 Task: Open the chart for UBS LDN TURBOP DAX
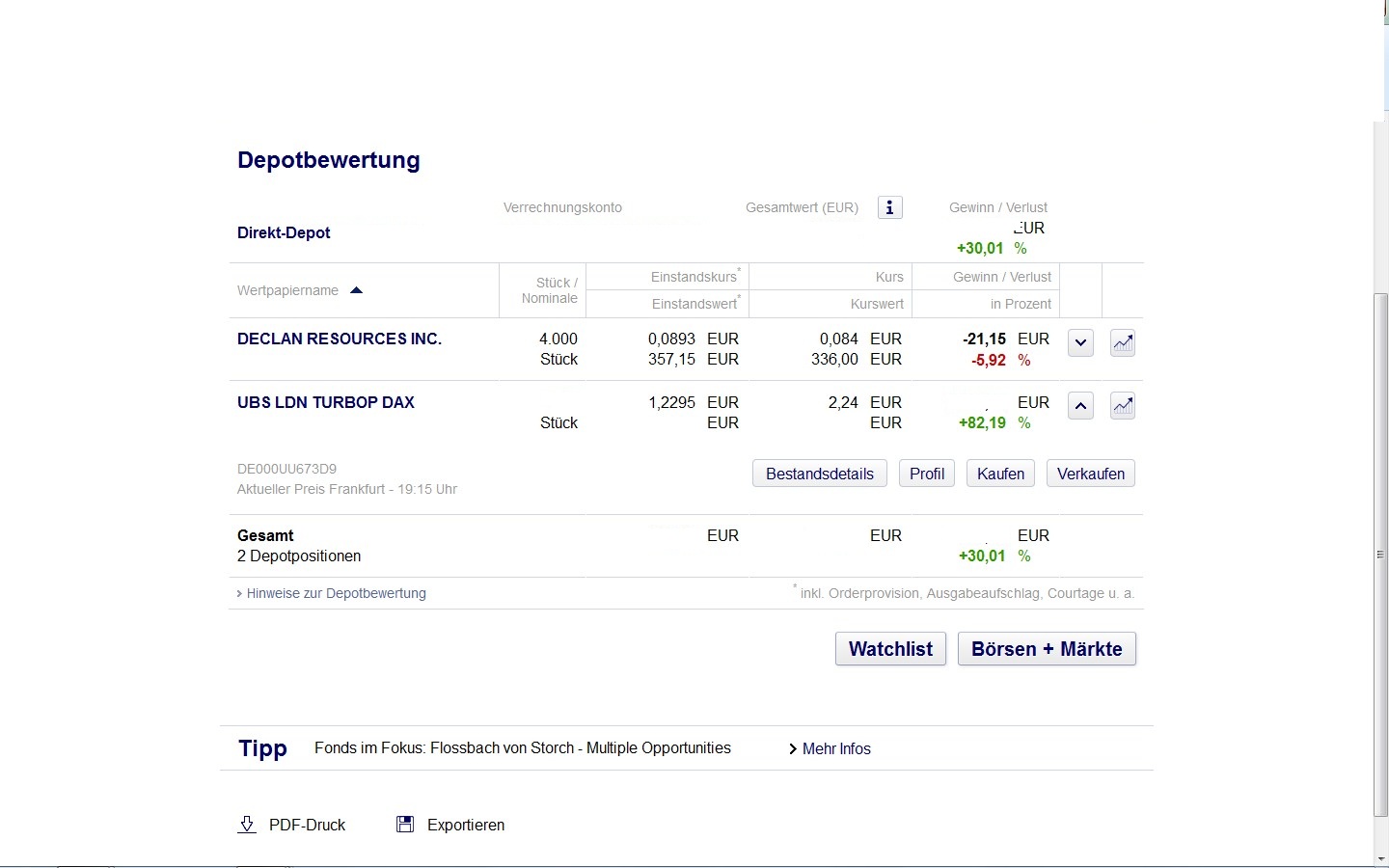click(1122, 405)
